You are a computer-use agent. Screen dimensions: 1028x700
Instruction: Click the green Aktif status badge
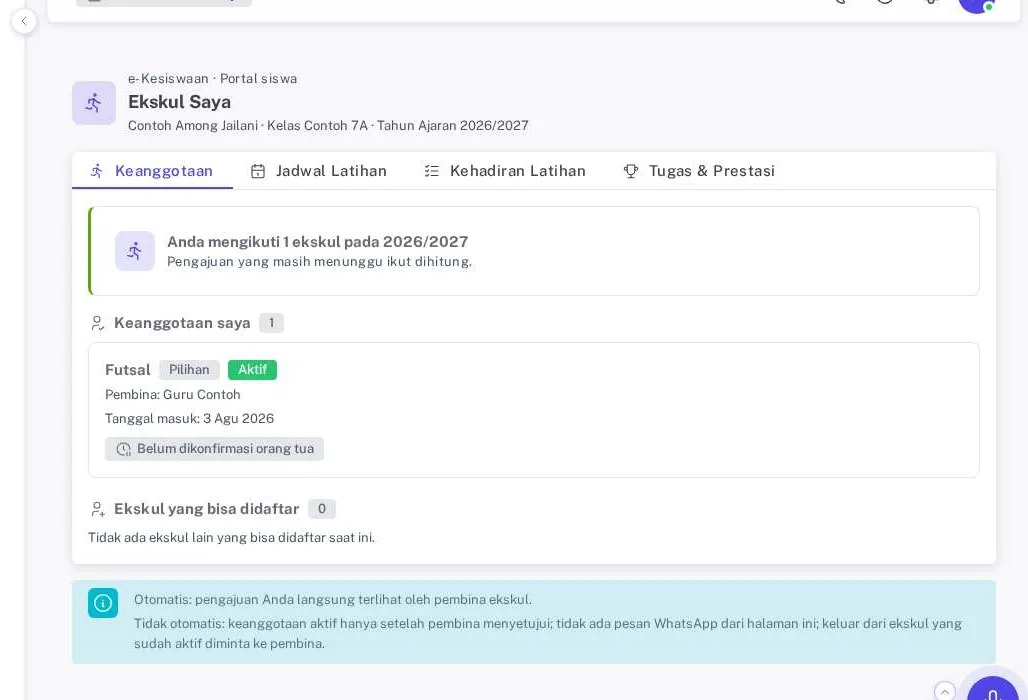point(252,370)
